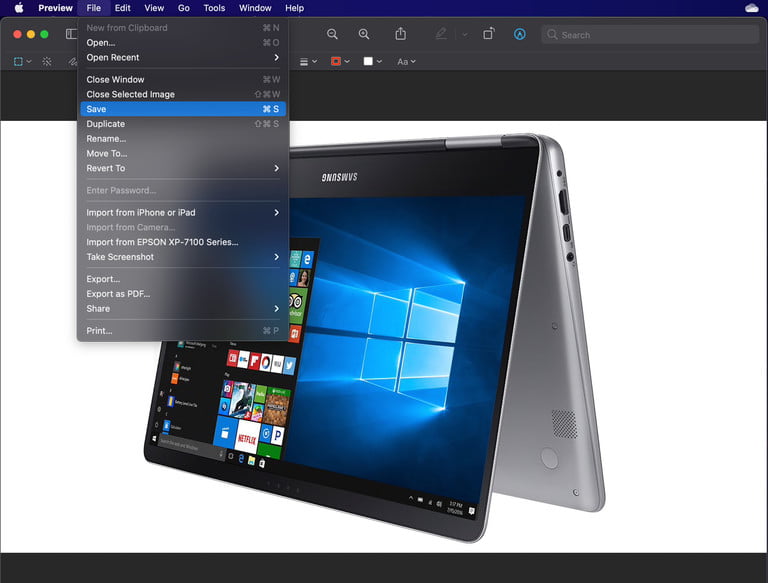Image resolution: width=768 pixels, height=583 pixels.
Task: Select the rectangular selection tool
Action: click(x=19, y=62)
